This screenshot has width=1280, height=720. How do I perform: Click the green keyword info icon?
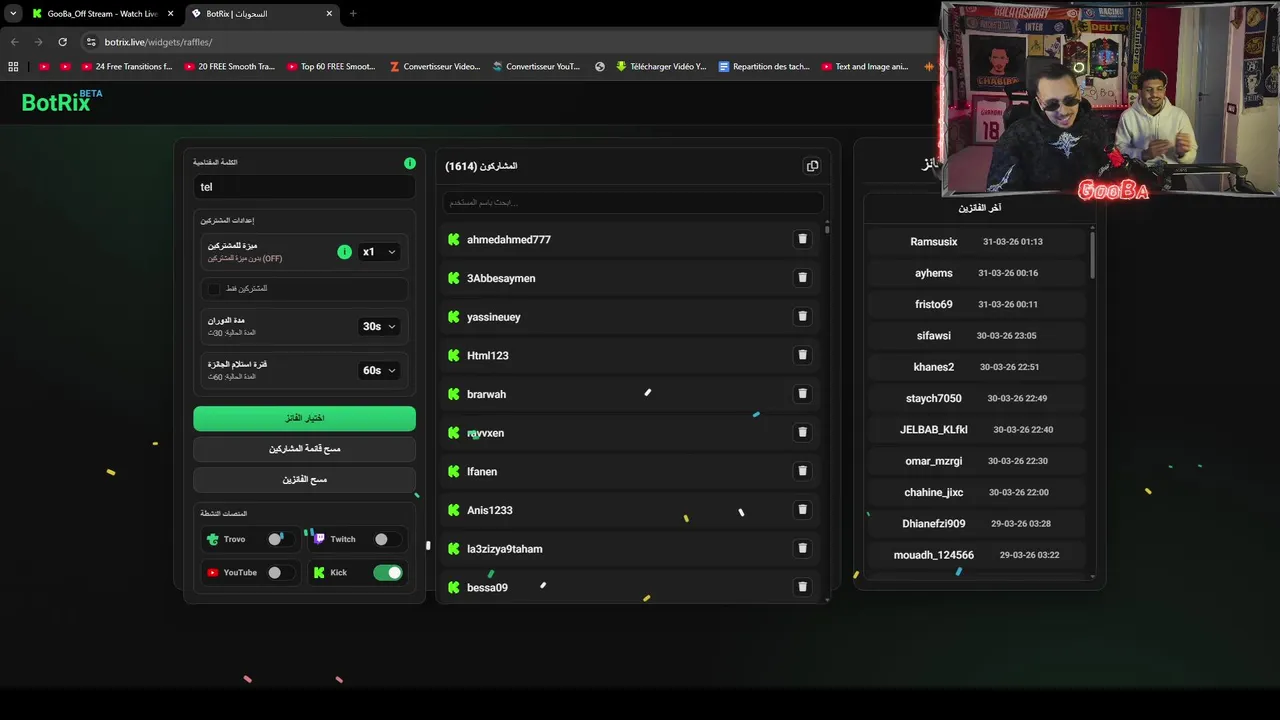409,163
